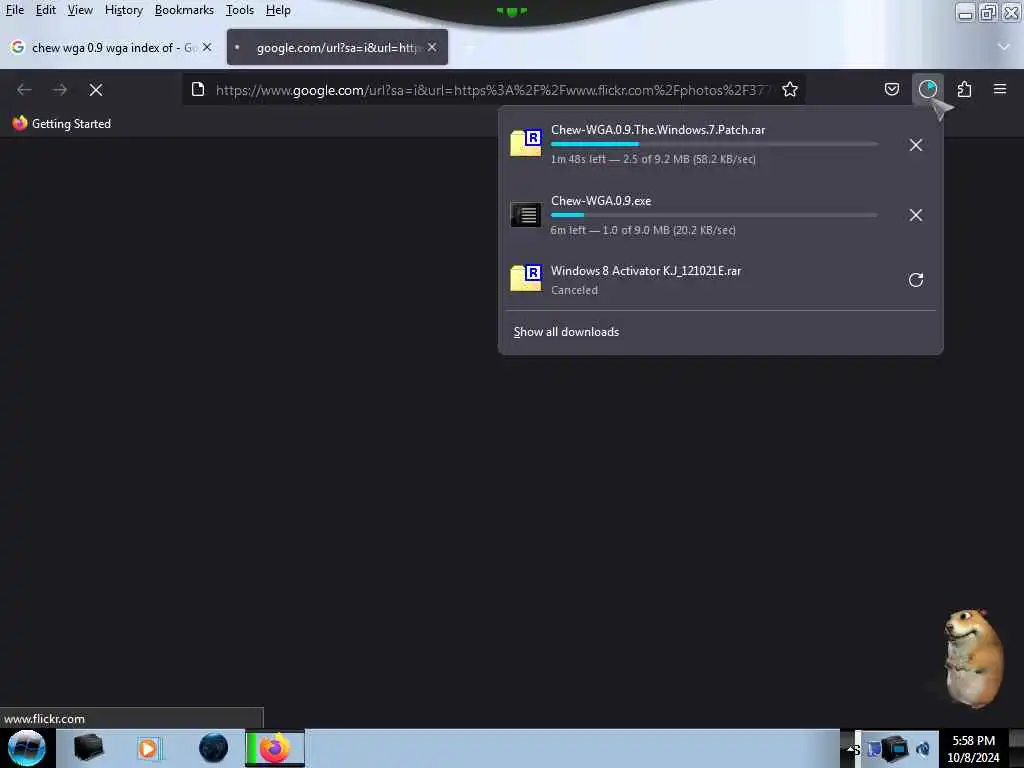Open the Tools menu
Screen dimensions: 1024x768
[239, 10]
